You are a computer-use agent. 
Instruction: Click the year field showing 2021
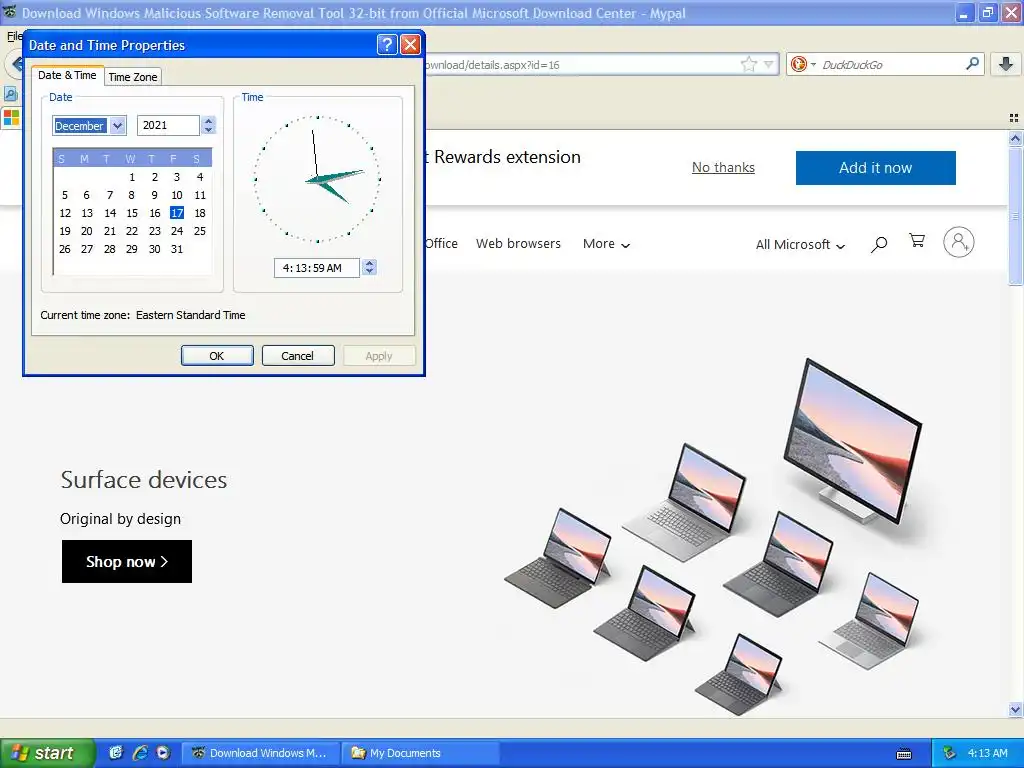[168, 125]
